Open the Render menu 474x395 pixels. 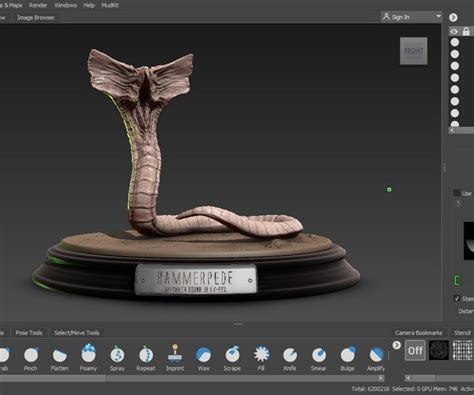pyautogui.click(x=38, y=5)
